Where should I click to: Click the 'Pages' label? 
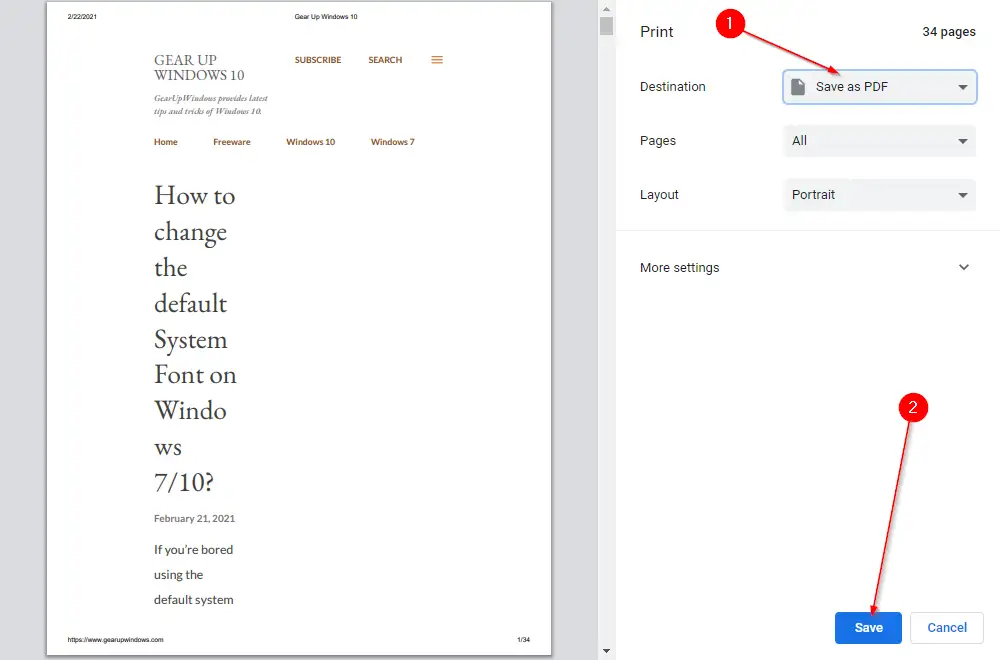pos(658,141)
